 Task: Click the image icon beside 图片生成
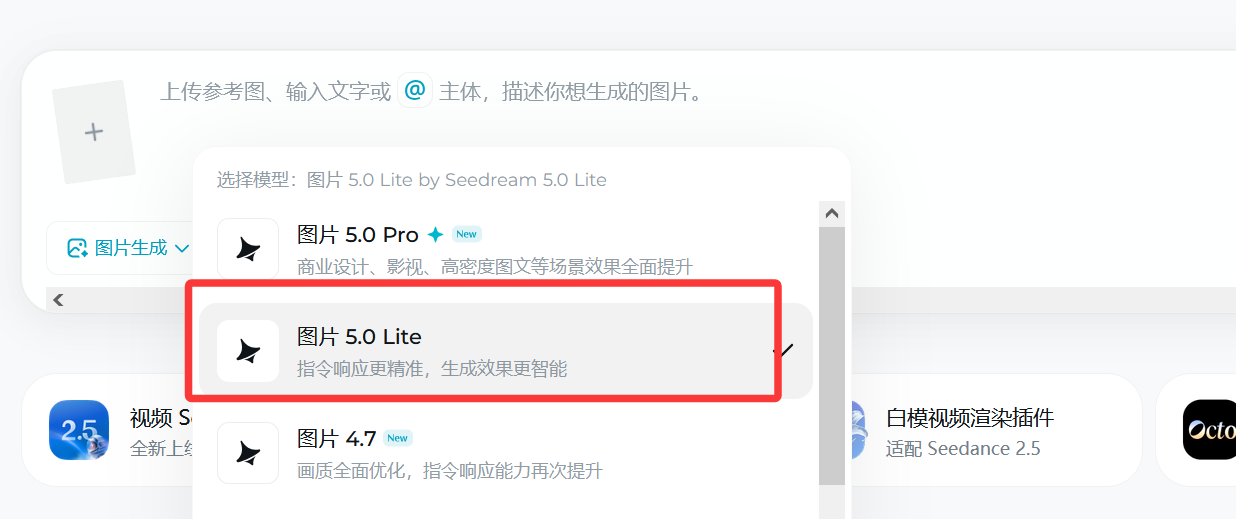coord(77,248)
